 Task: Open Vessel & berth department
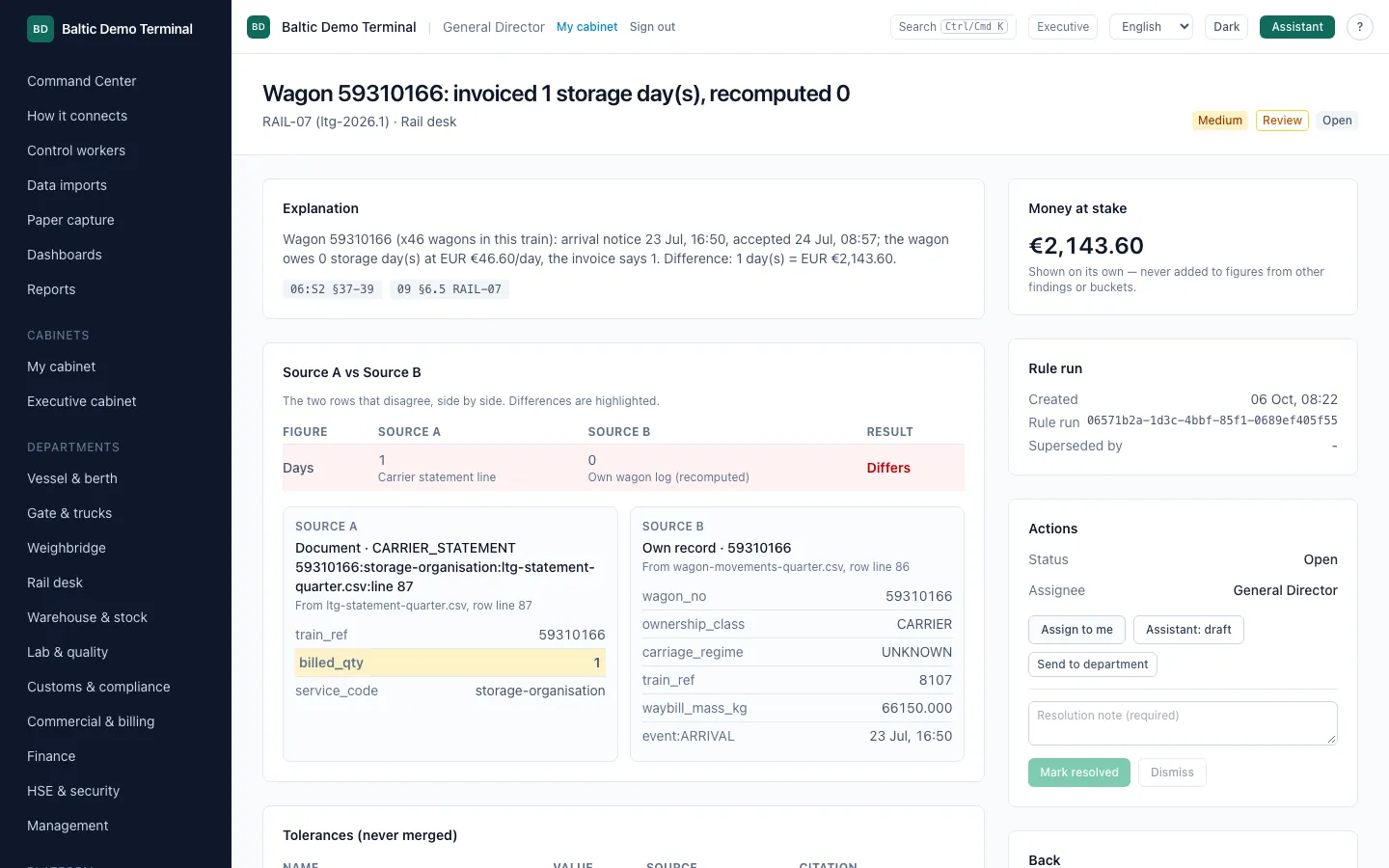72,478
